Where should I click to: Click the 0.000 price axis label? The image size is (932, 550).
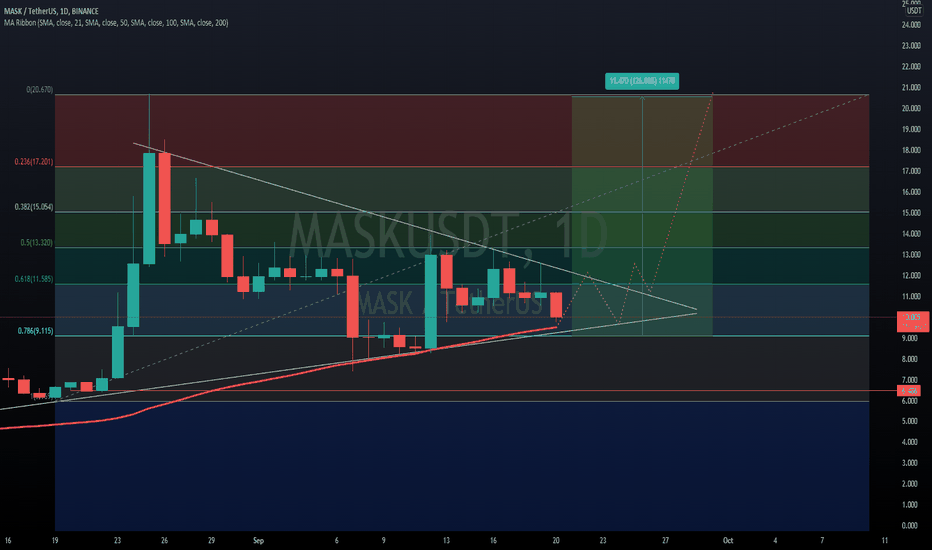(910, 525)
